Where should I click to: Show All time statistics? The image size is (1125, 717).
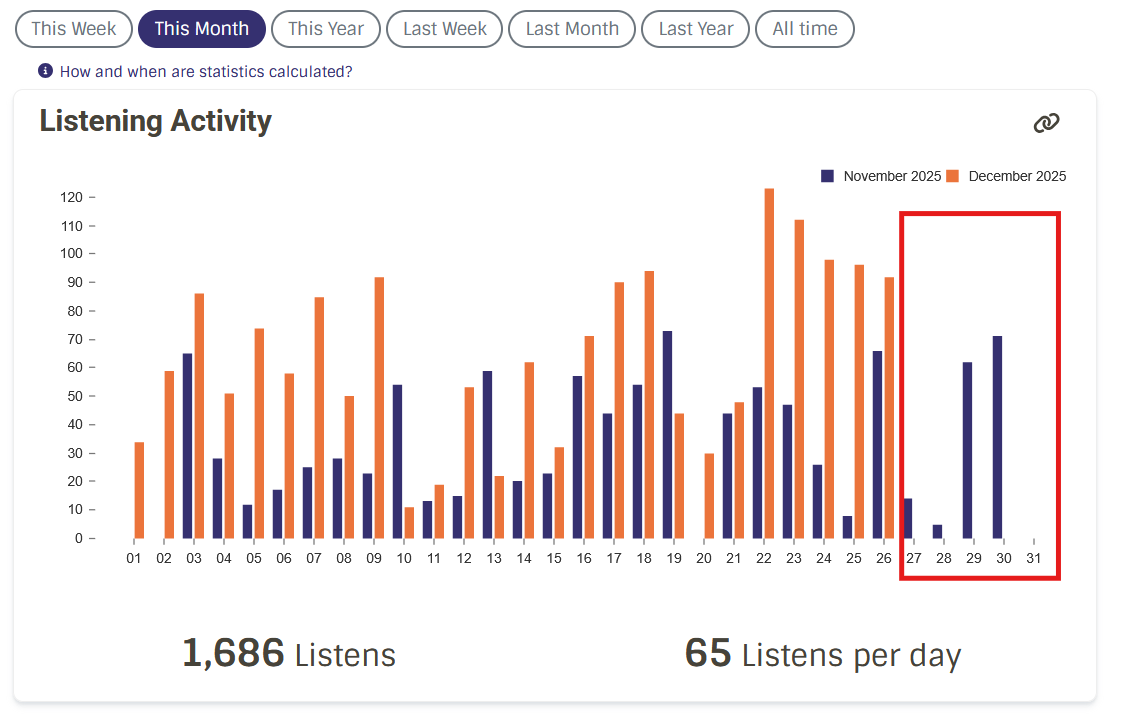pos(804,29)
